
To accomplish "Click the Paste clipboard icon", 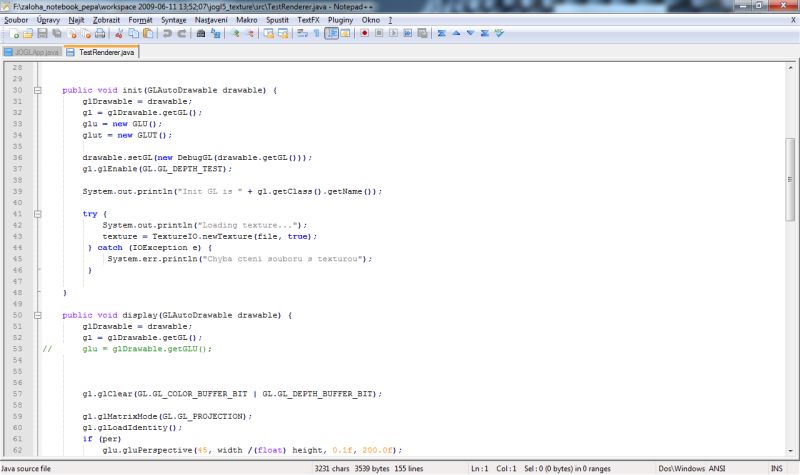I will coord(148,33).
